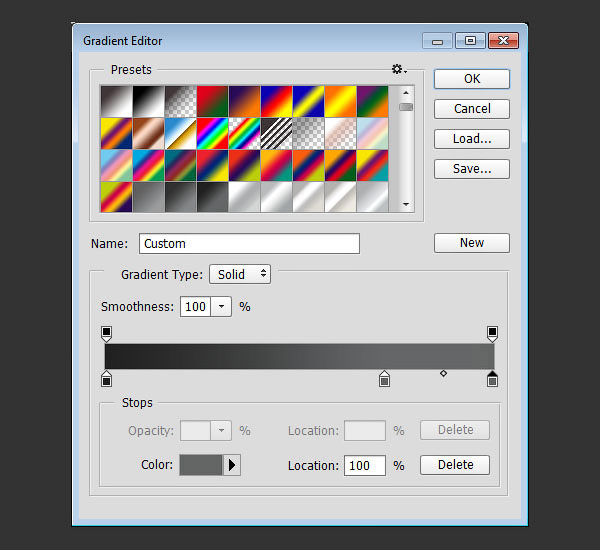Click the scroll down arrow in presets

[x=406, y=204]
